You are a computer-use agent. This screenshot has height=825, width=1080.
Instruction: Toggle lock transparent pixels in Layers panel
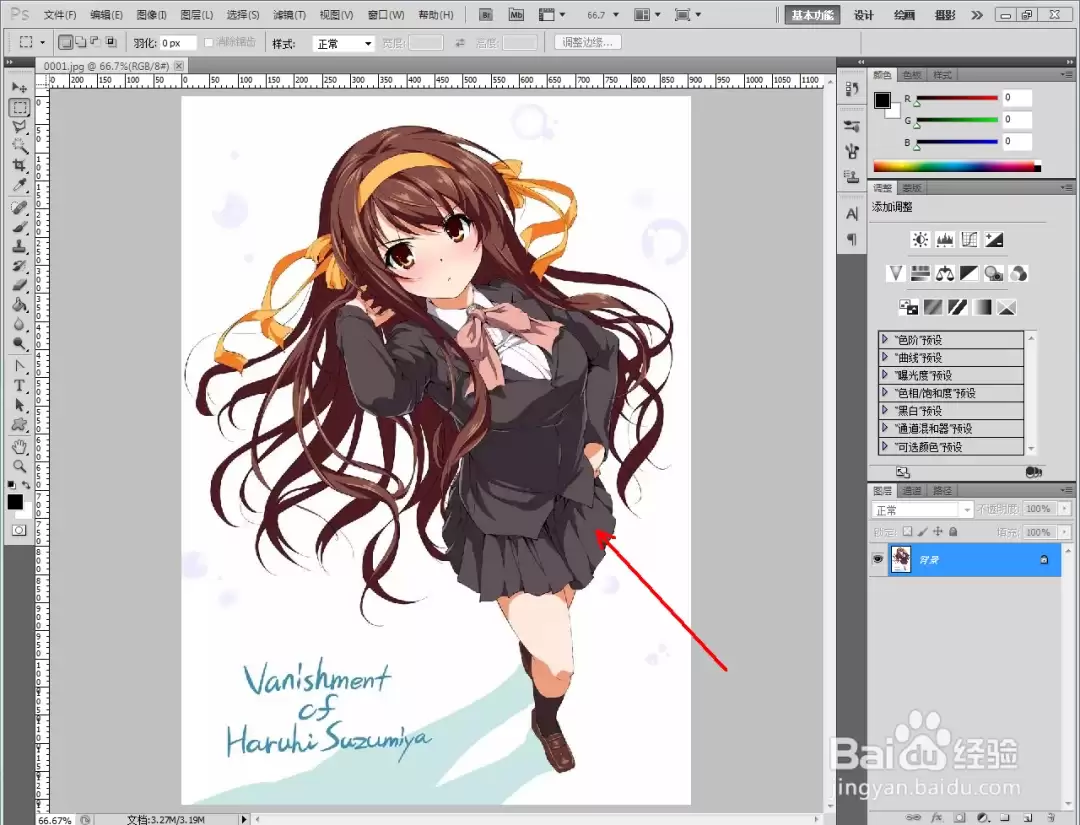pos(907,532)
